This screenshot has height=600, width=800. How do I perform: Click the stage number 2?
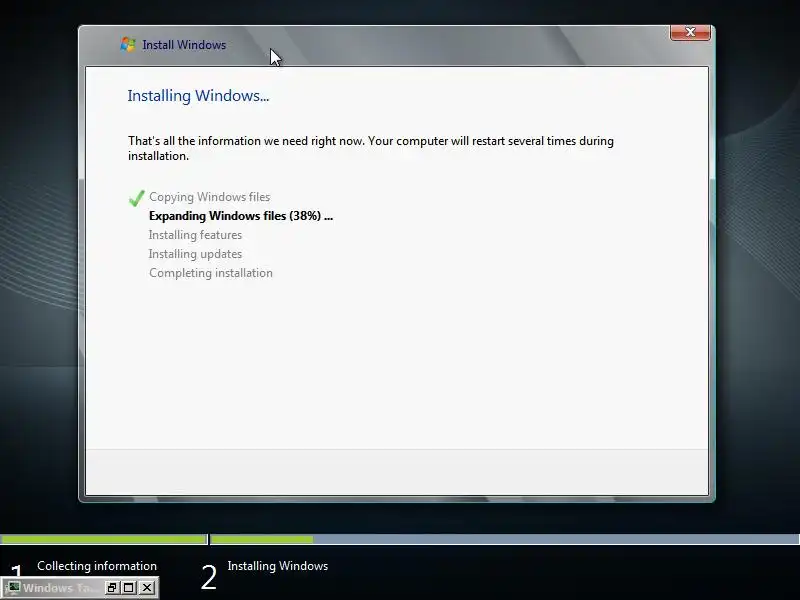click(209, 578)
